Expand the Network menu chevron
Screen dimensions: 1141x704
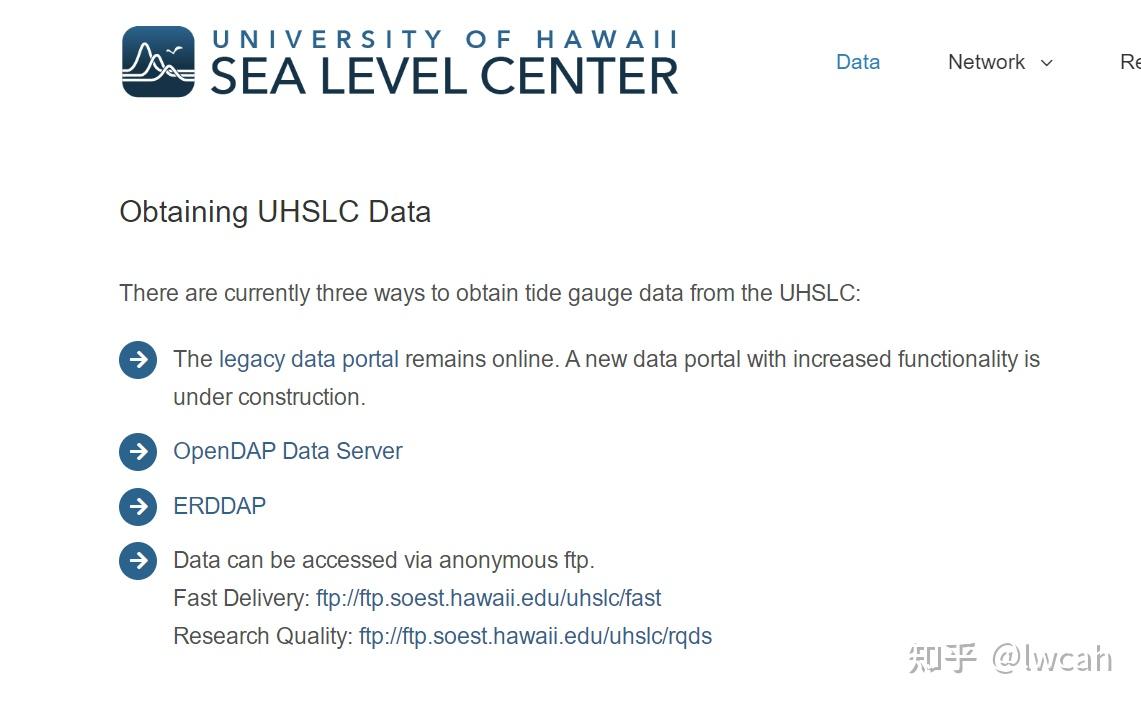pyautogui.click(x=1046, y=63)
